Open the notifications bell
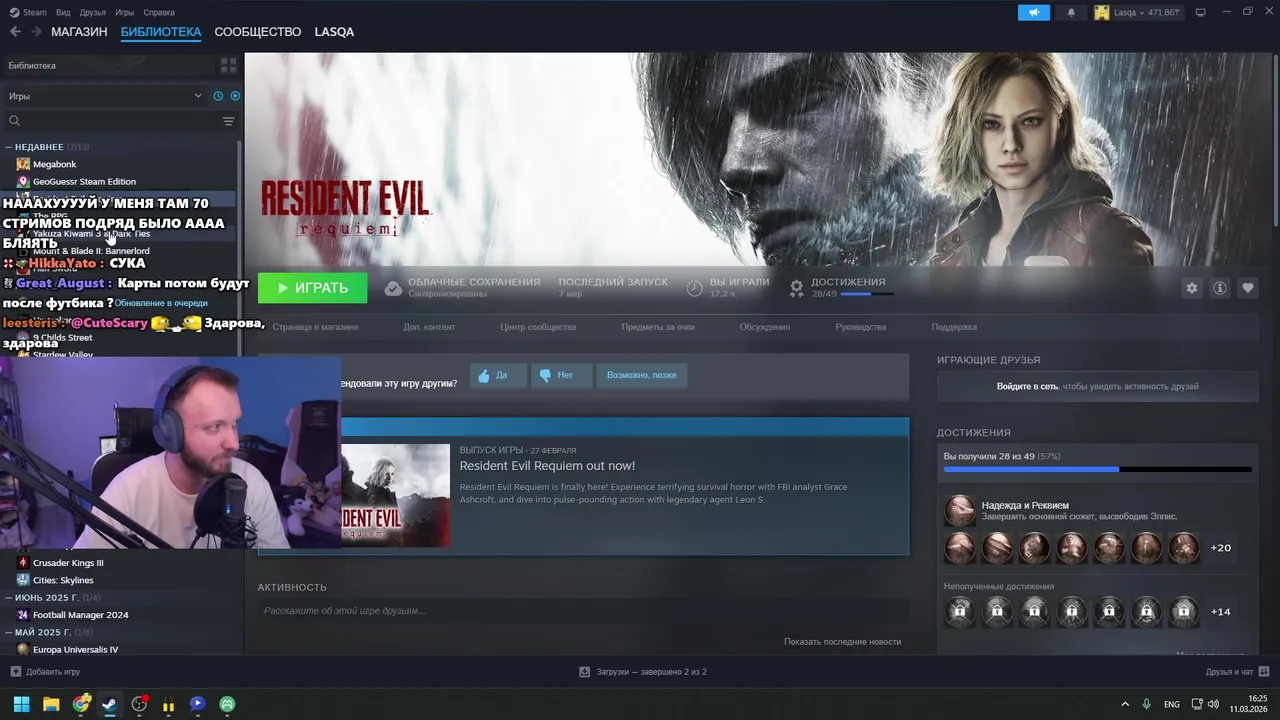 tap(1071, 12)
